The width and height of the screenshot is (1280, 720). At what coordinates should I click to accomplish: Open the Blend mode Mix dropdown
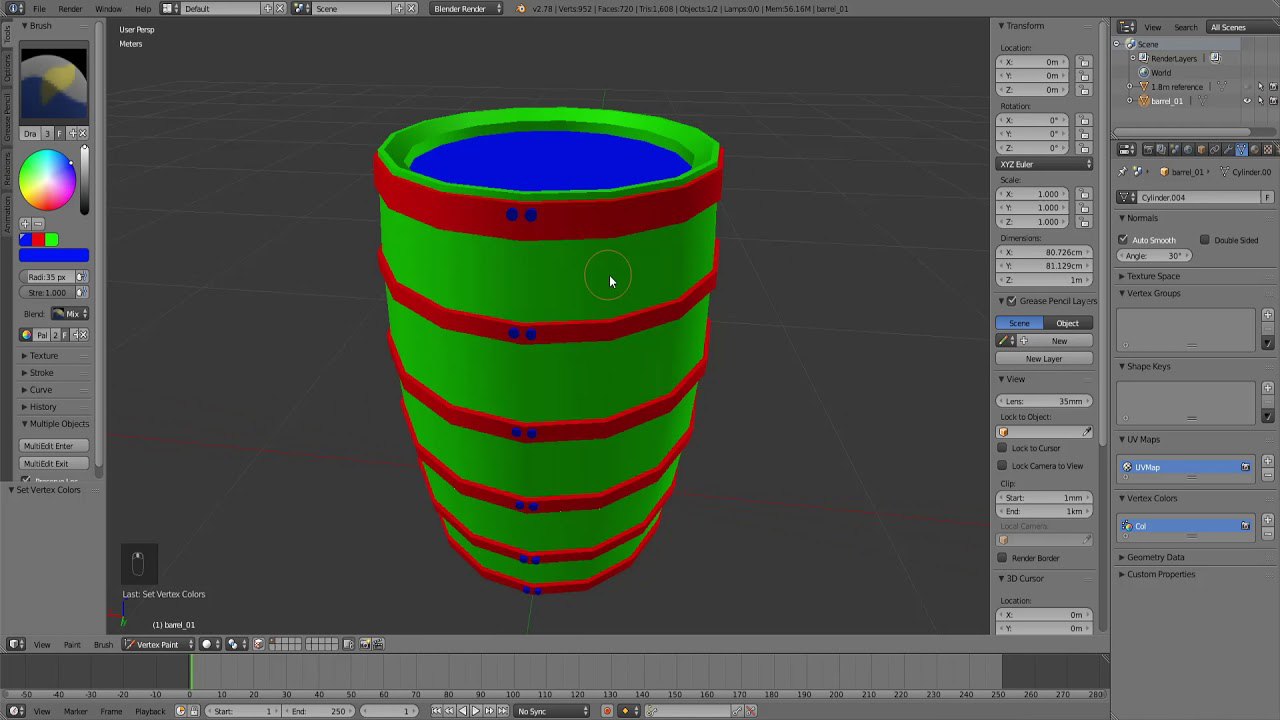70,314
